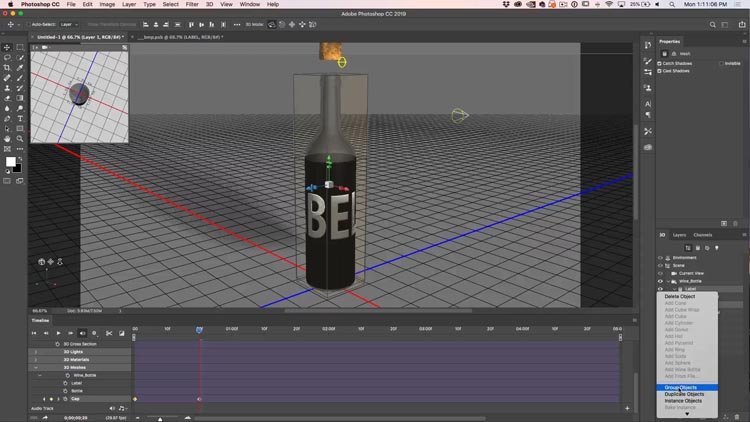750x422 pixels.
Task: Switch to the Channels panel tab
Action: (x=703, y=235)
